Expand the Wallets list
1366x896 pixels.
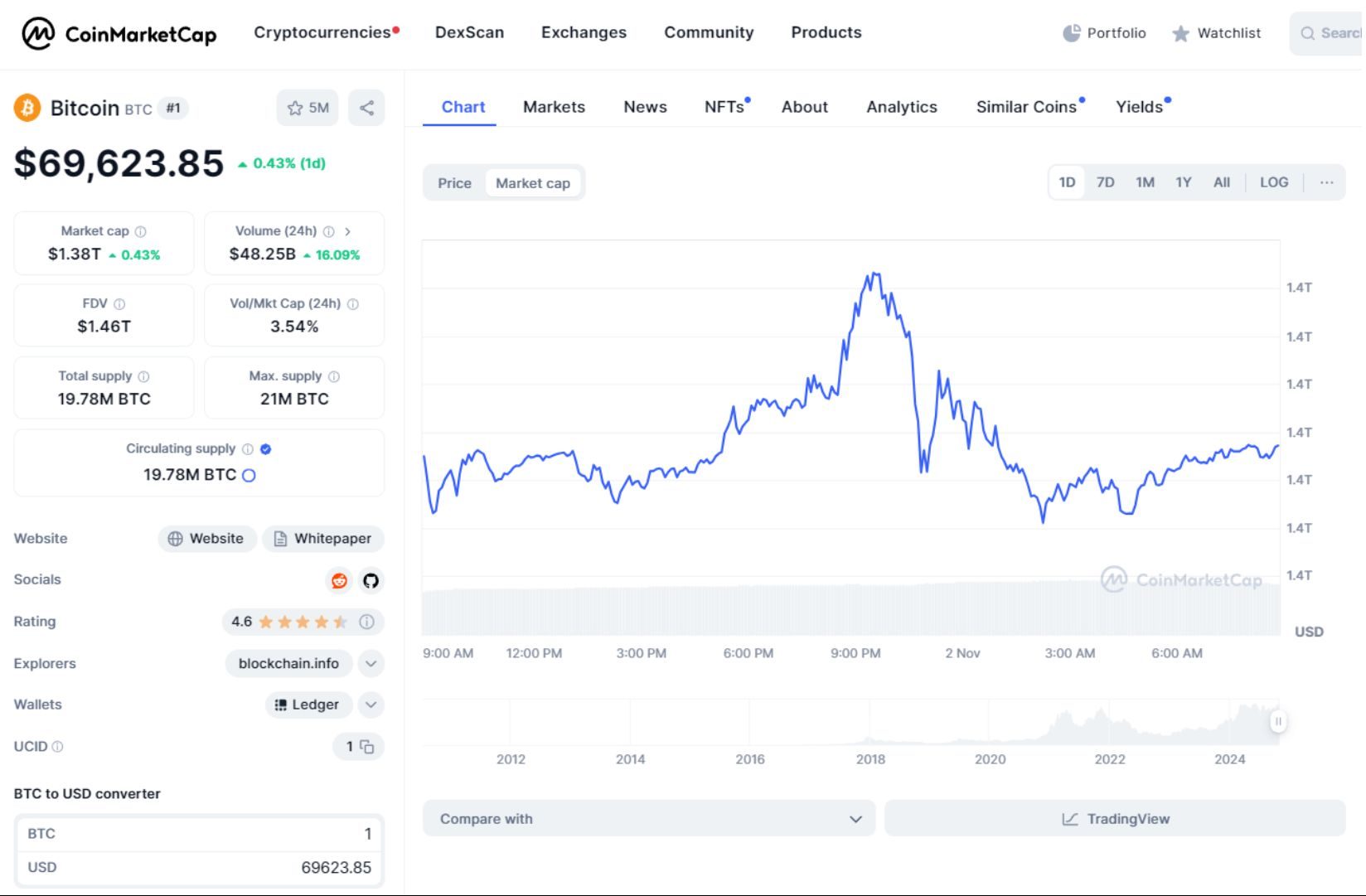coord(371,705)
